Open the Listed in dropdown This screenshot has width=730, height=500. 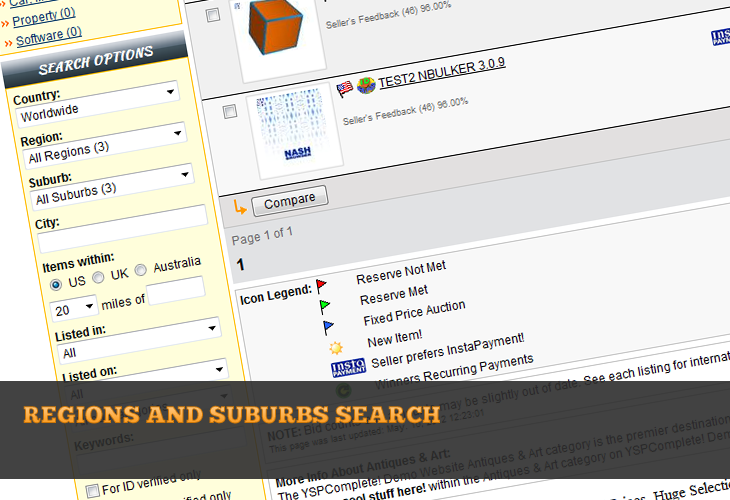(139, 340)
